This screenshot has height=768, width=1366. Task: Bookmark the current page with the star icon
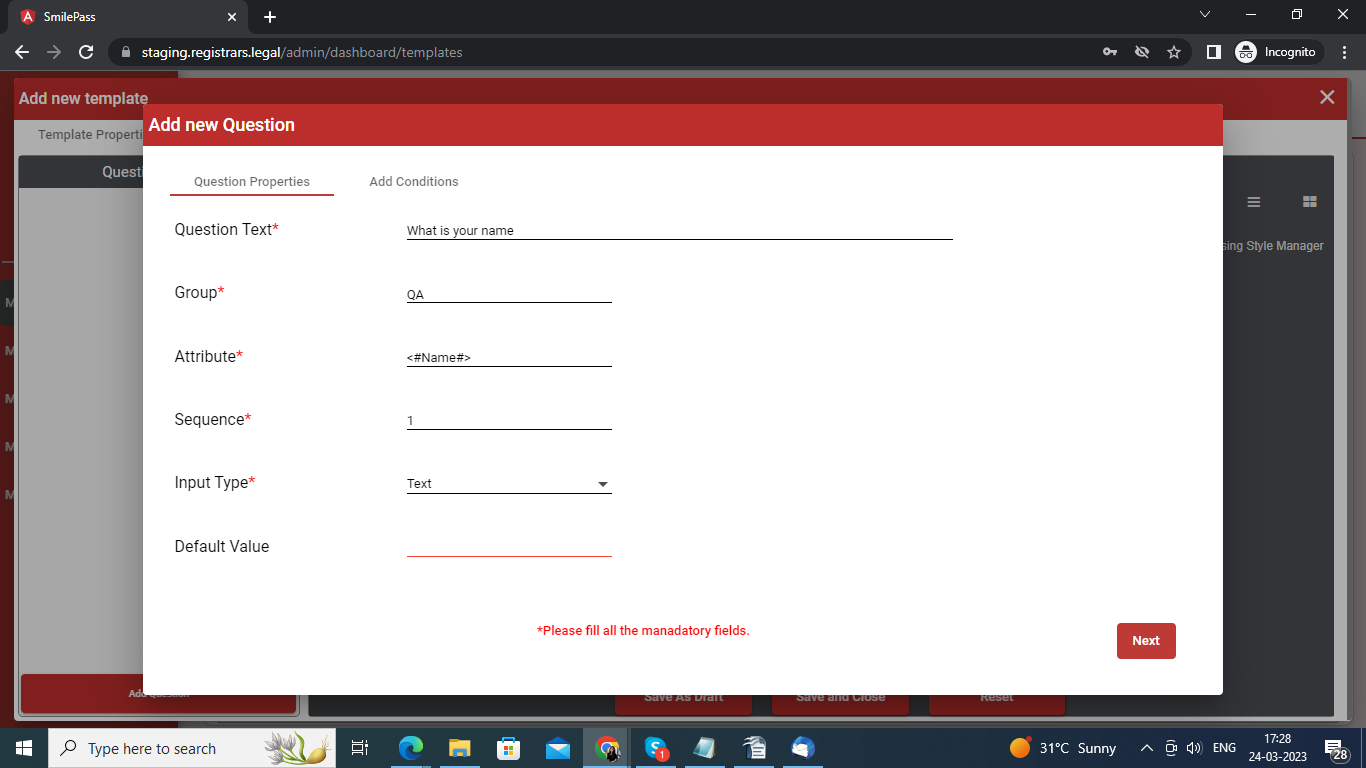[1174, 52]
